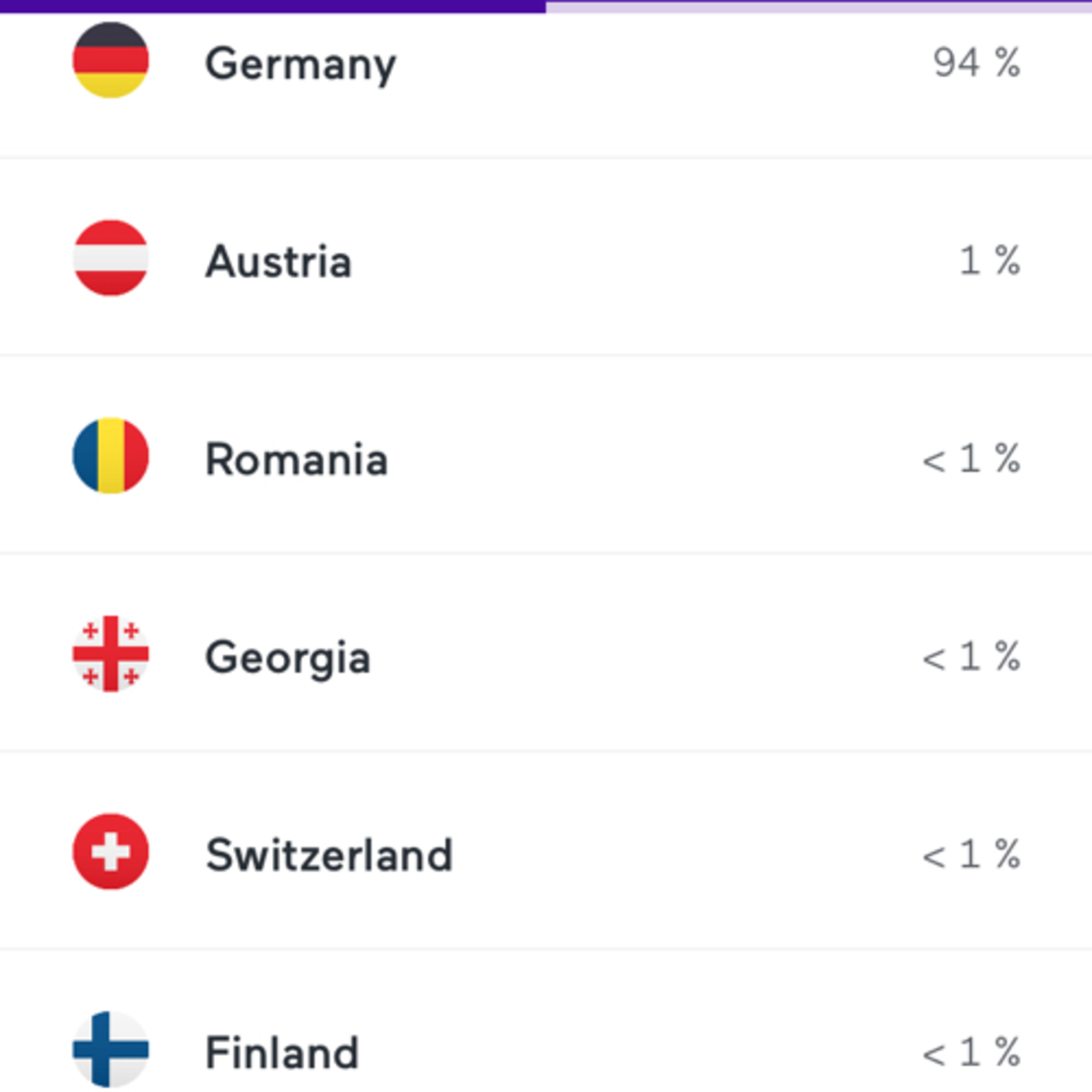Click the Switzerland row
Viewport: 1092px width, 1092px height.
click(330, 855)
